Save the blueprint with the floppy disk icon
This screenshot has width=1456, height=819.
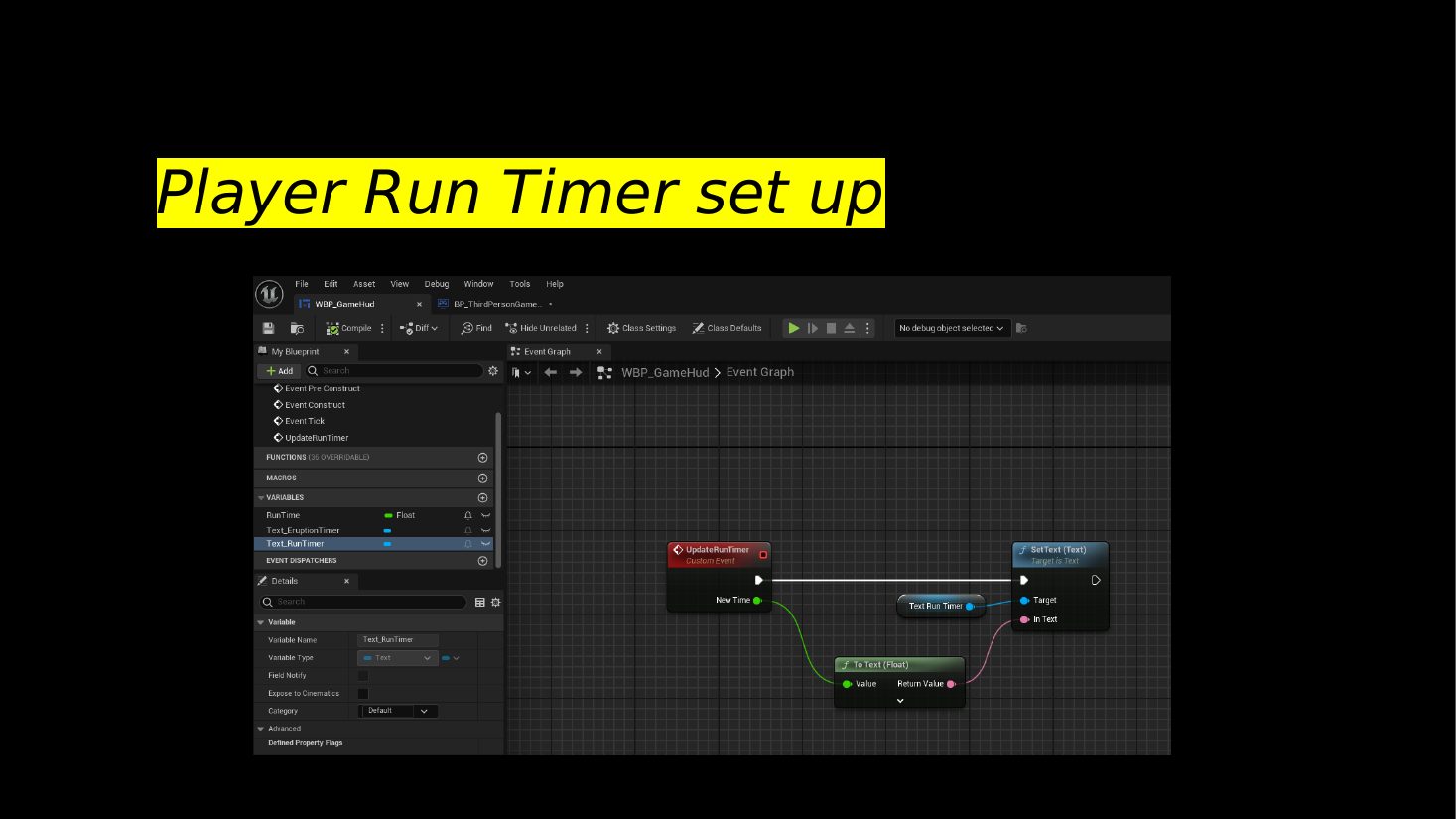(x=268, y=328)
